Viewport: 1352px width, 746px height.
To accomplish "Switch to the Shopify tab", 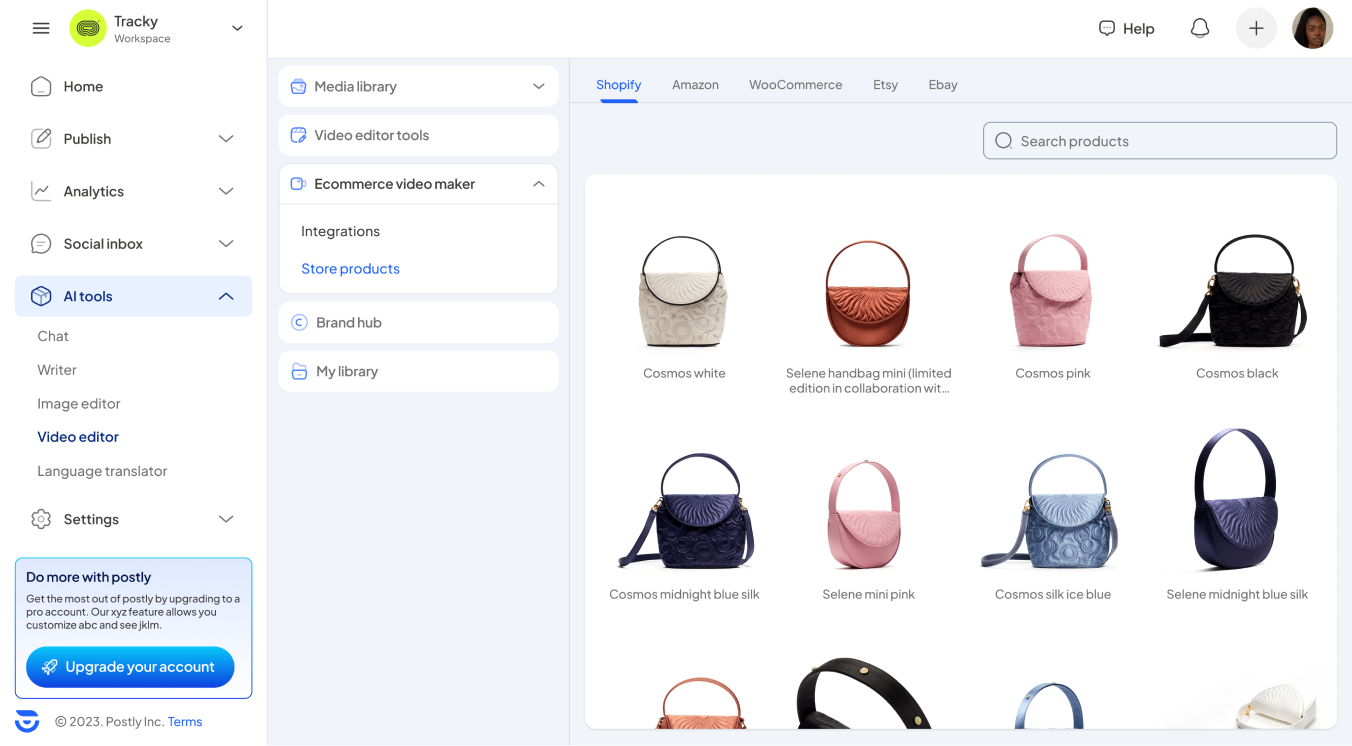I will tap(619, 85).
